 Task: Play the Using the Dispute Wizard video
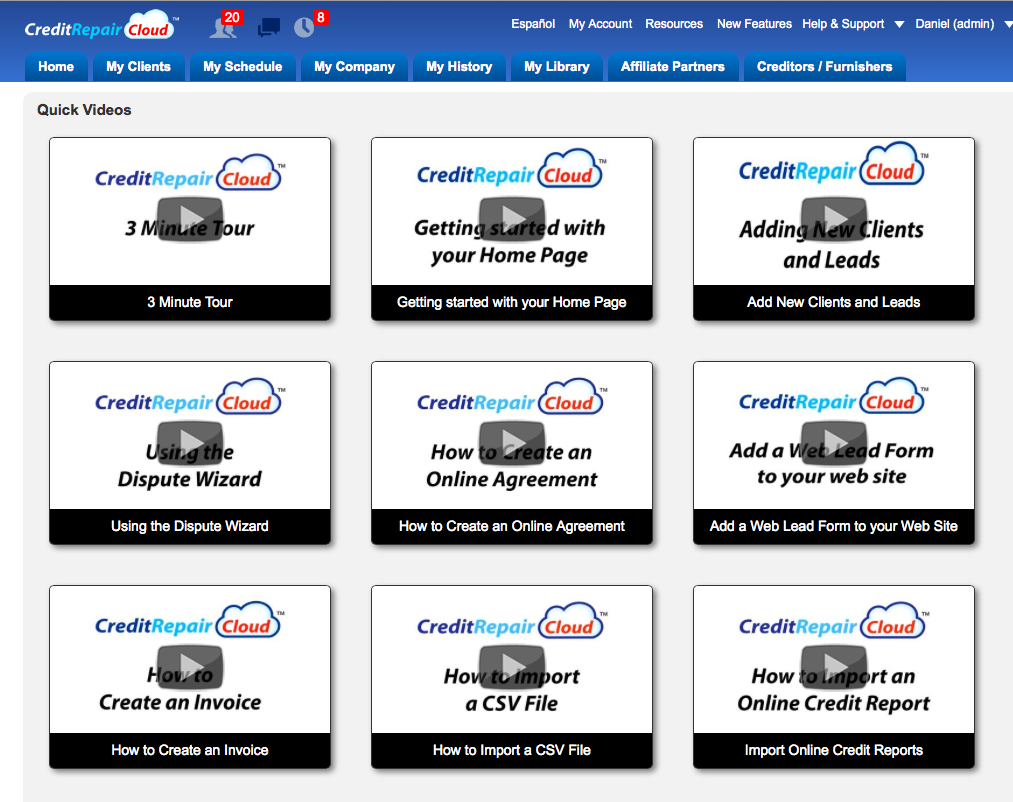click(190, 443)
